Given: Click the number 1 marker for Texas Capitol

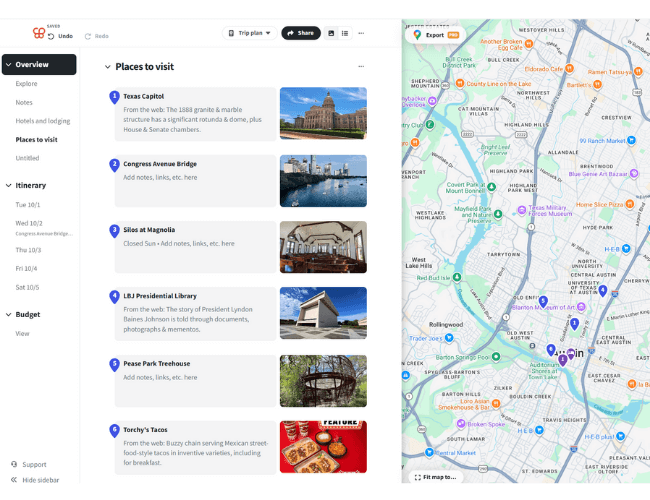Looking at the screenshot, I should [x=114, y=97].
